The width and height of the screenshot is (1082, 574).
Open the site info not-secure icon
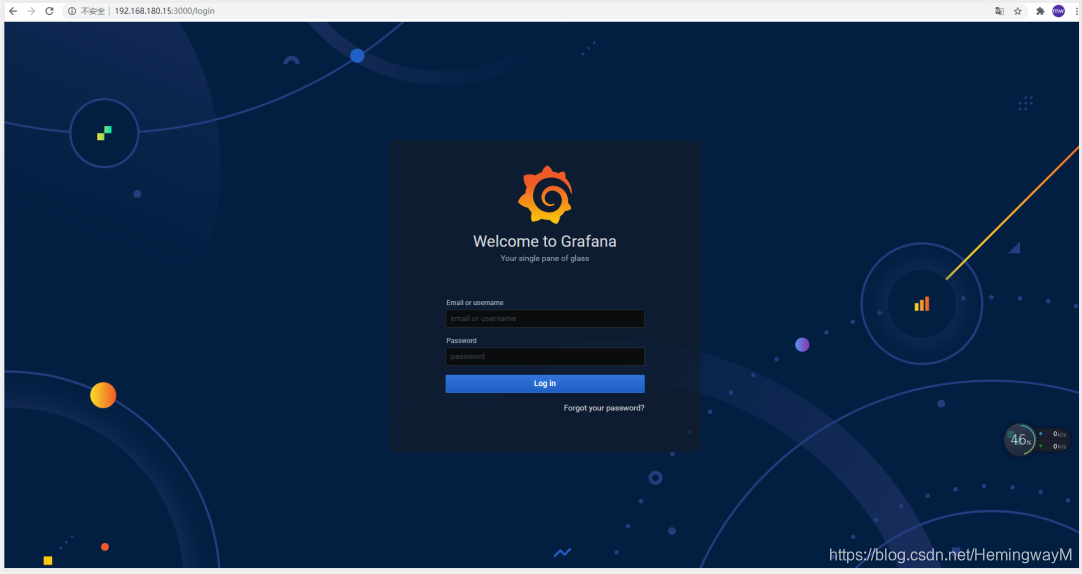tap(72, 11)
